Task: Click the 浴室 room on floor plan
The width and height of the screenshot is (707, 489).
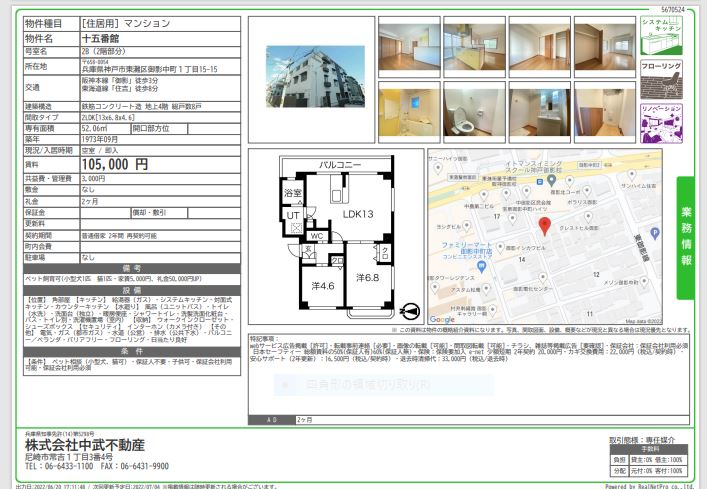Action: [293, 193]
